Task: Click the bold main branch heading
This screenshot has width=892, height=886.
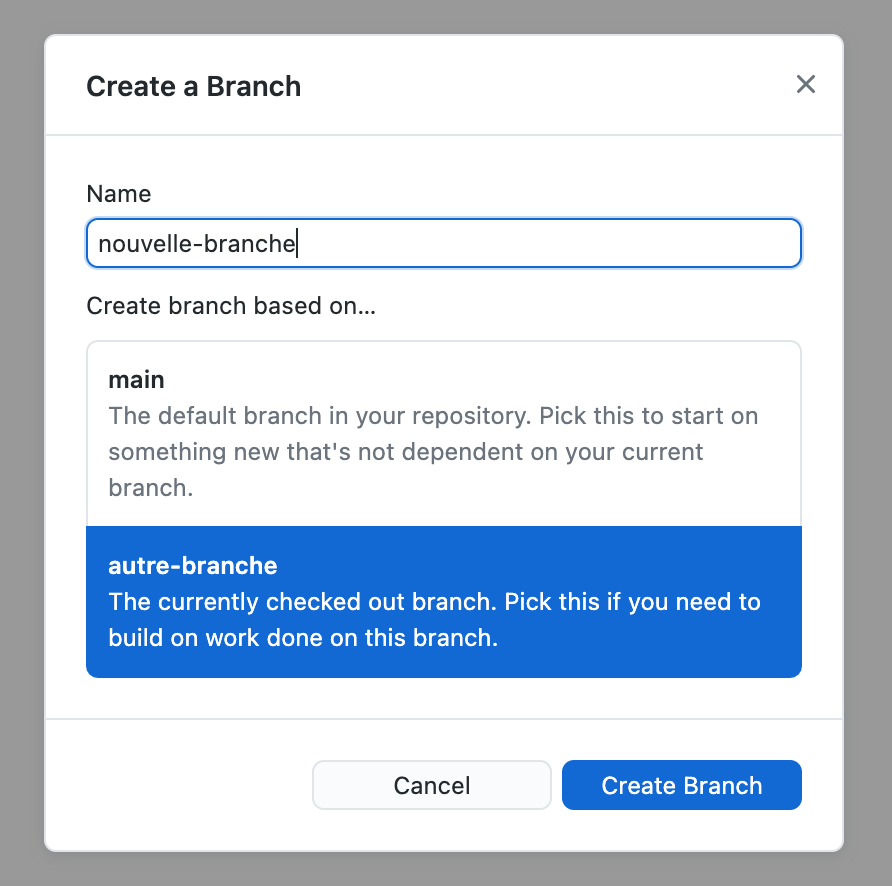Action: pyautogui.click(x=137, y=380)
